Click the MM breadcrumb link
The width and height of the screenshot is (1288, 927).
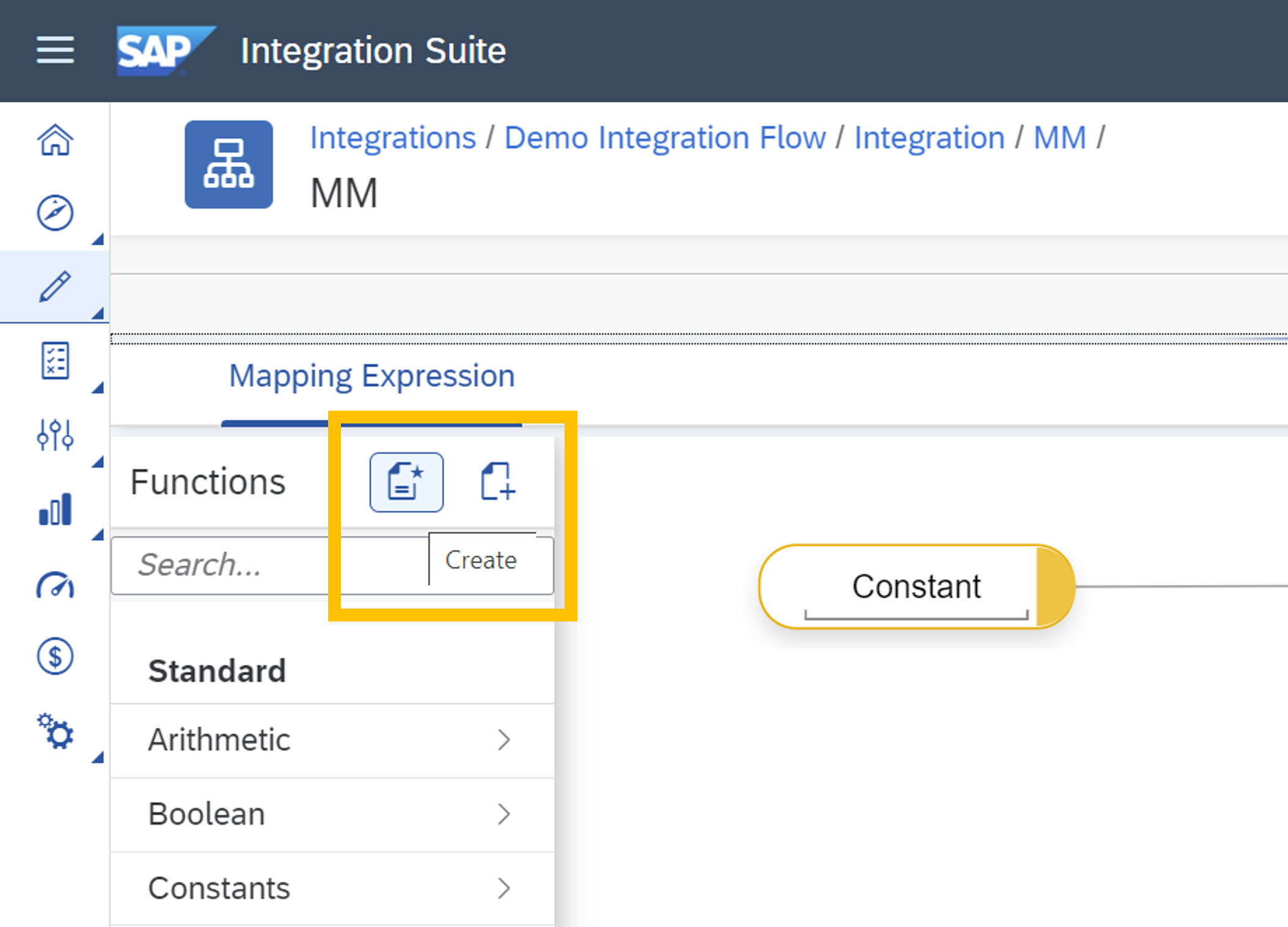(x=1059, y=137)
